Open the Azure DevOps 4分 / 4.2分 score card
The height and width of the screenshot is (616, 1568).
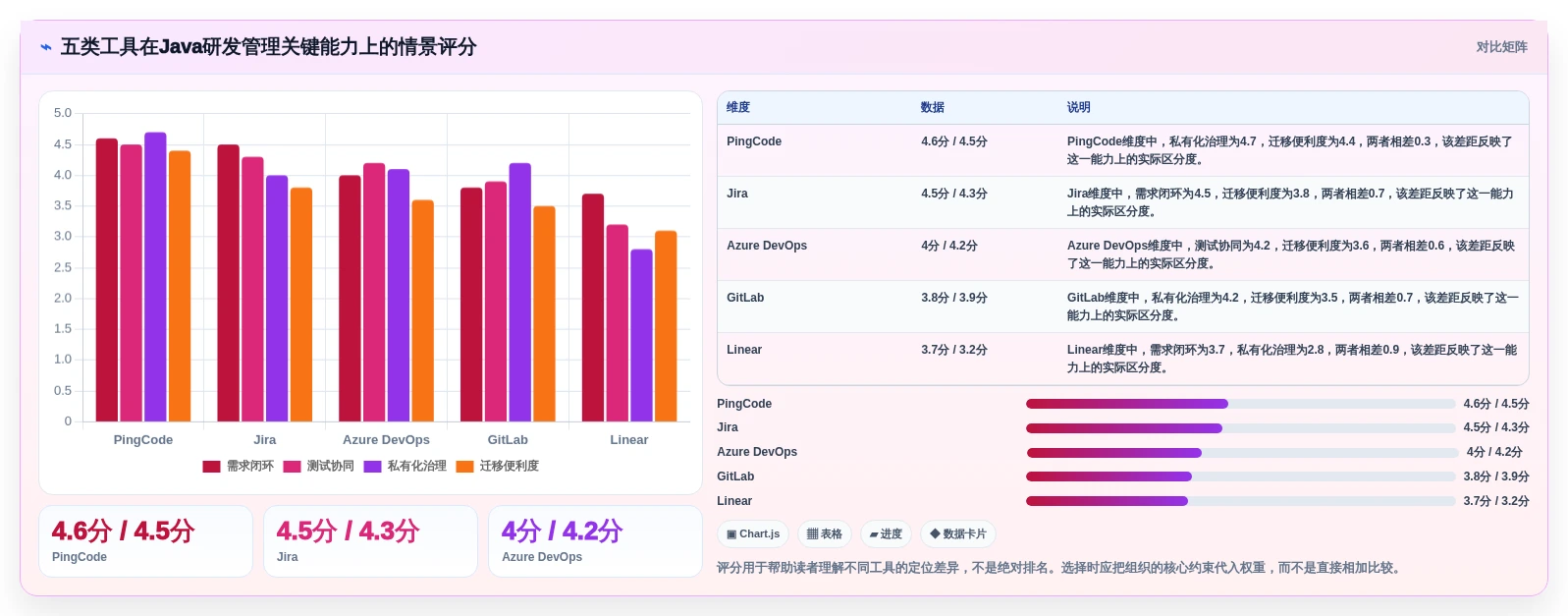[595, 541]
